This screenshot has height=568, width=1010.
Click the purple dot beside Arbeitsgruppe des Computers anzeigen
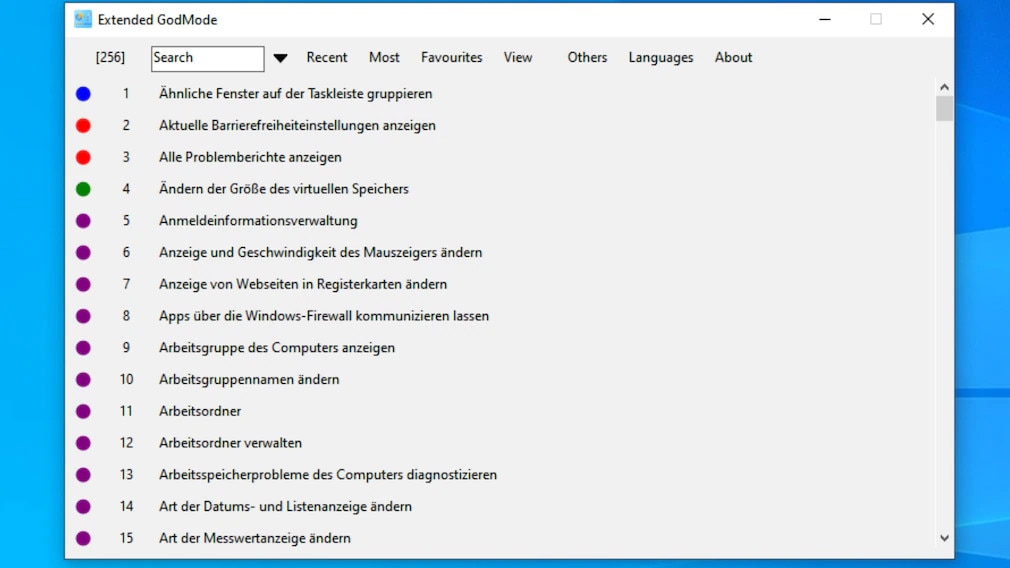(x=83, y=348)
